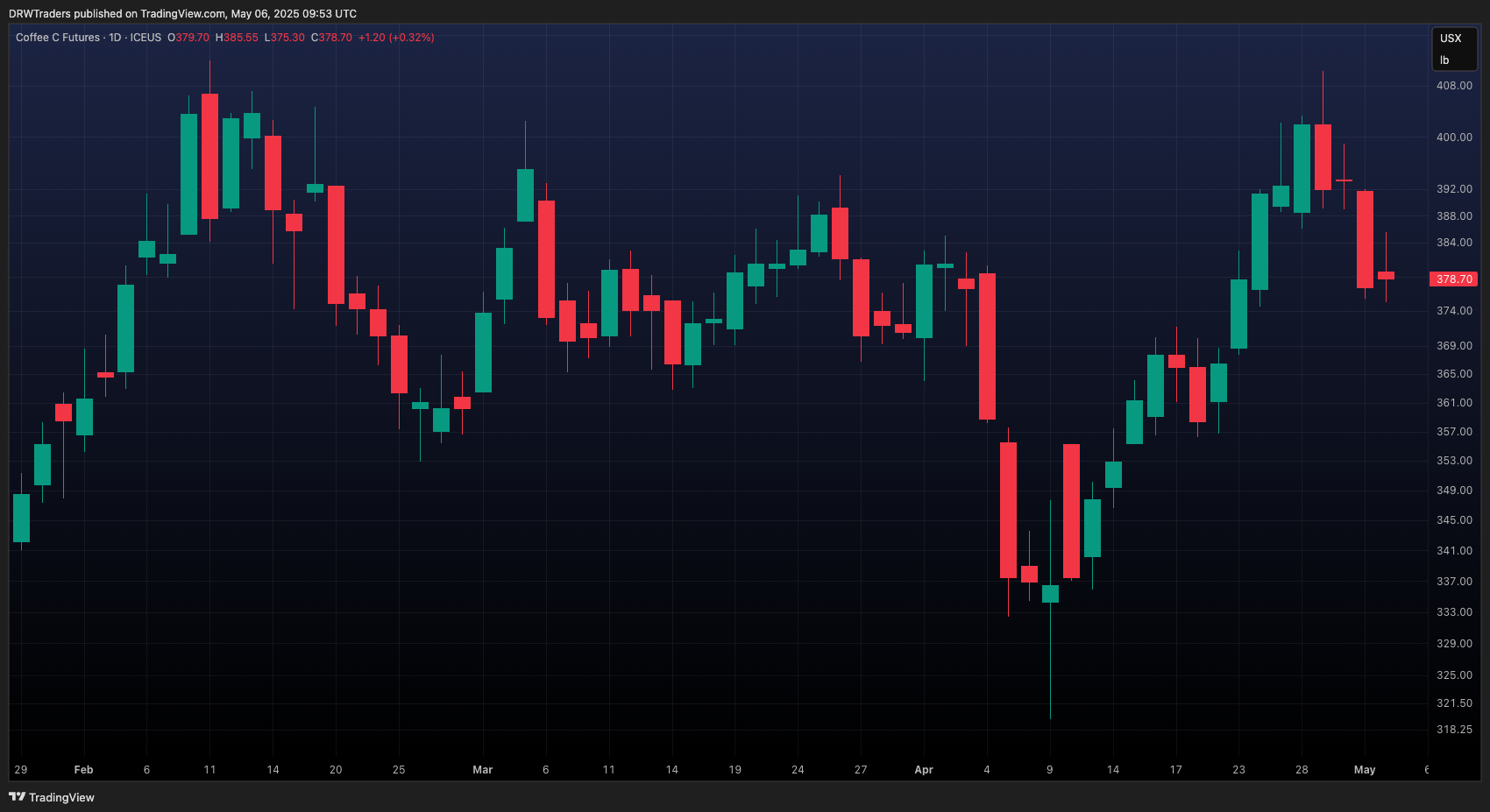This screenshot has width=1490, height=812.
Task: Click the change value +1.20 (+0.32%)
Action: [396, 38]
